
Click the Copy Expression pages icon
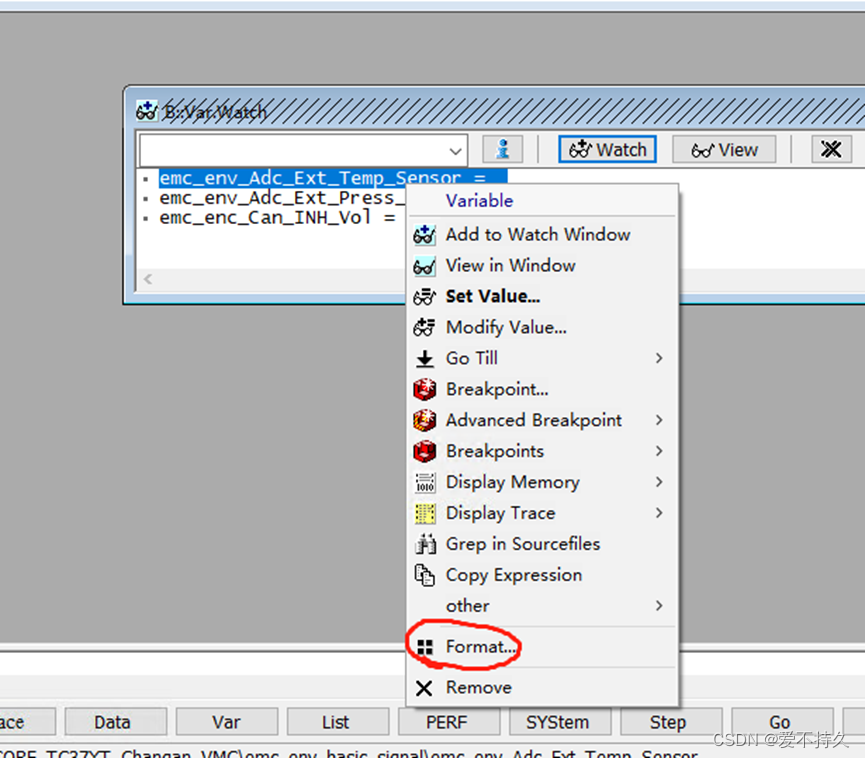point(424,575)
